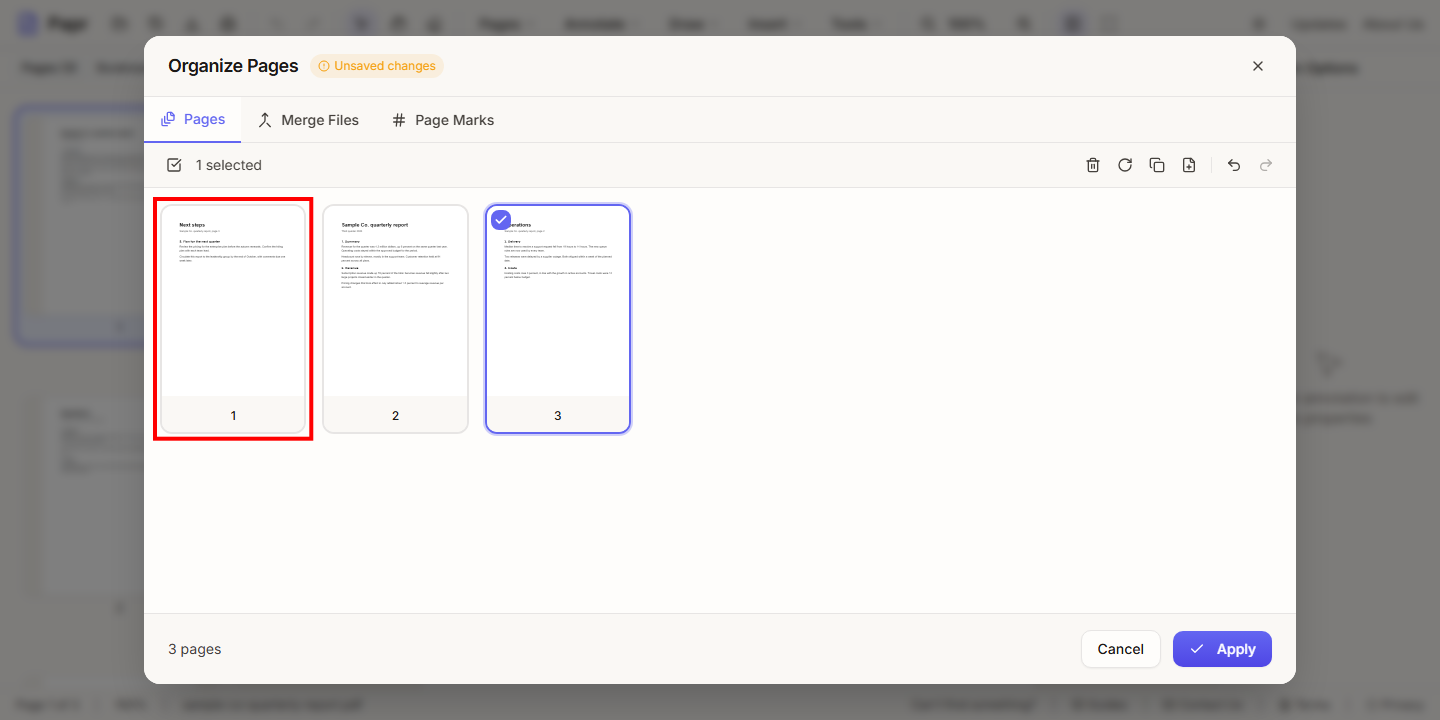The width and height of the screenshot is (1440, 720).
Task: Undo the last page change
Action: tap(1234, 165)
